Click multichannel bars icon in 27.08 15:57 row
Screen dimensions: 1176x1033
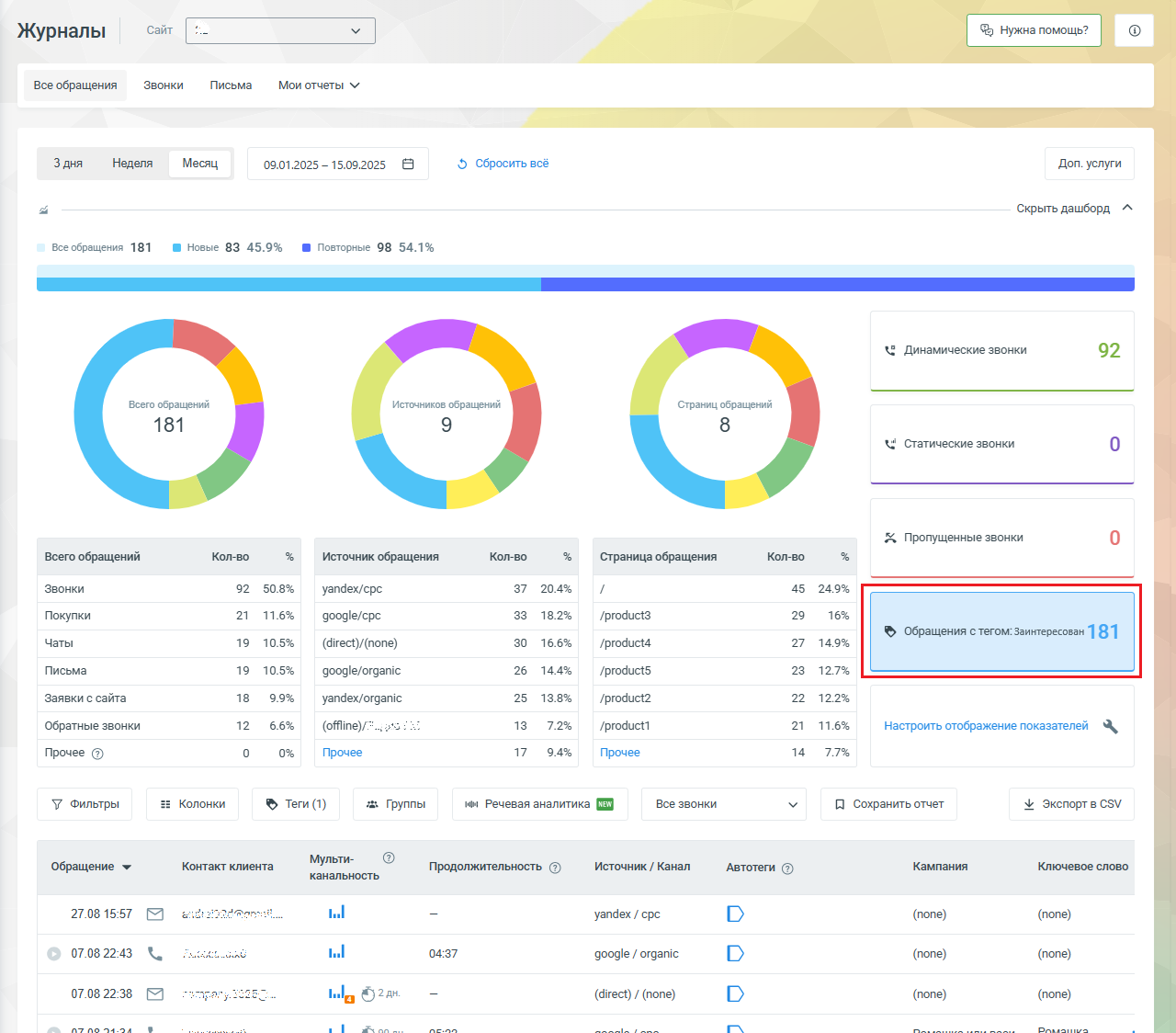(337, 913)
